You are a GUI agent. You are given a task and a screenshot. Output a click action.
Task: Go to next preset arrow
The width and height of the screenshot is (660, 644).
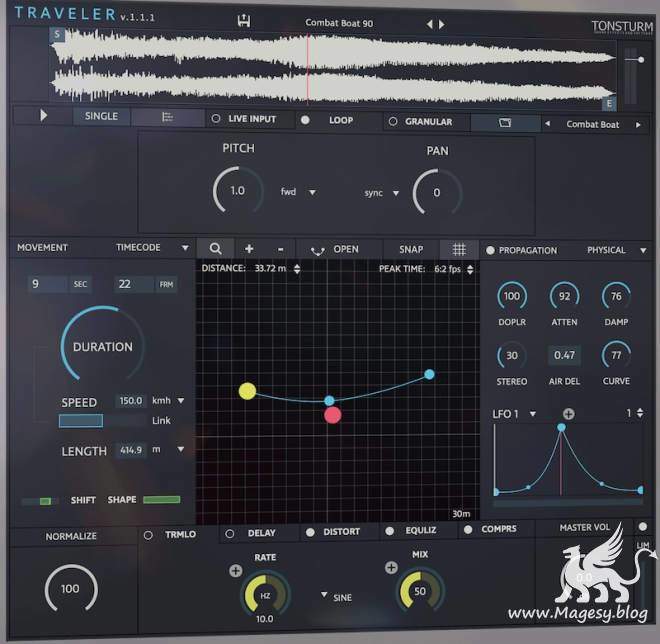(x=441, y=24)
